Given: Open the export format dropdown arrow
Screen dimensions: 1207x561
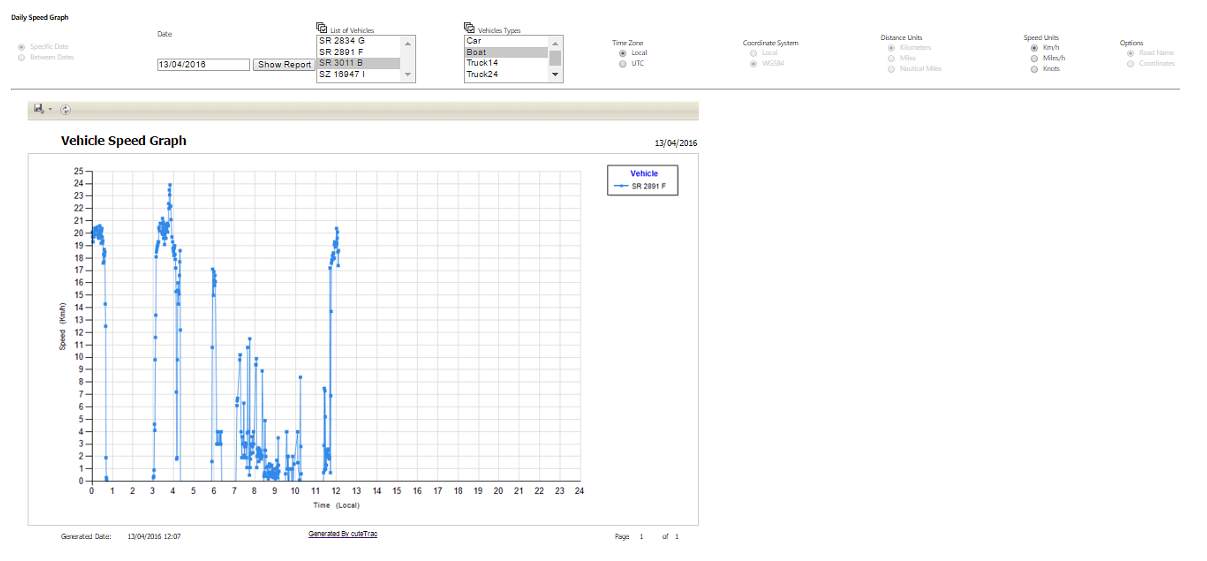Looking at the screenshot, I should (50, 109).
